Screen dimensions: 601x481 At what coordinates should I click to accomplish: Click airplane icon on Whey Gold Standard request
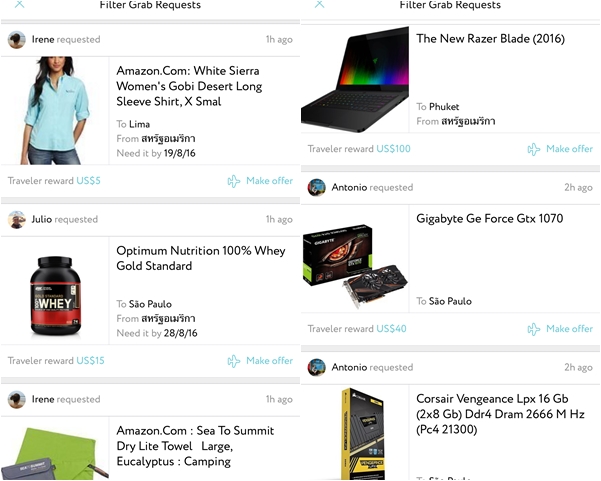pos(234,361)
